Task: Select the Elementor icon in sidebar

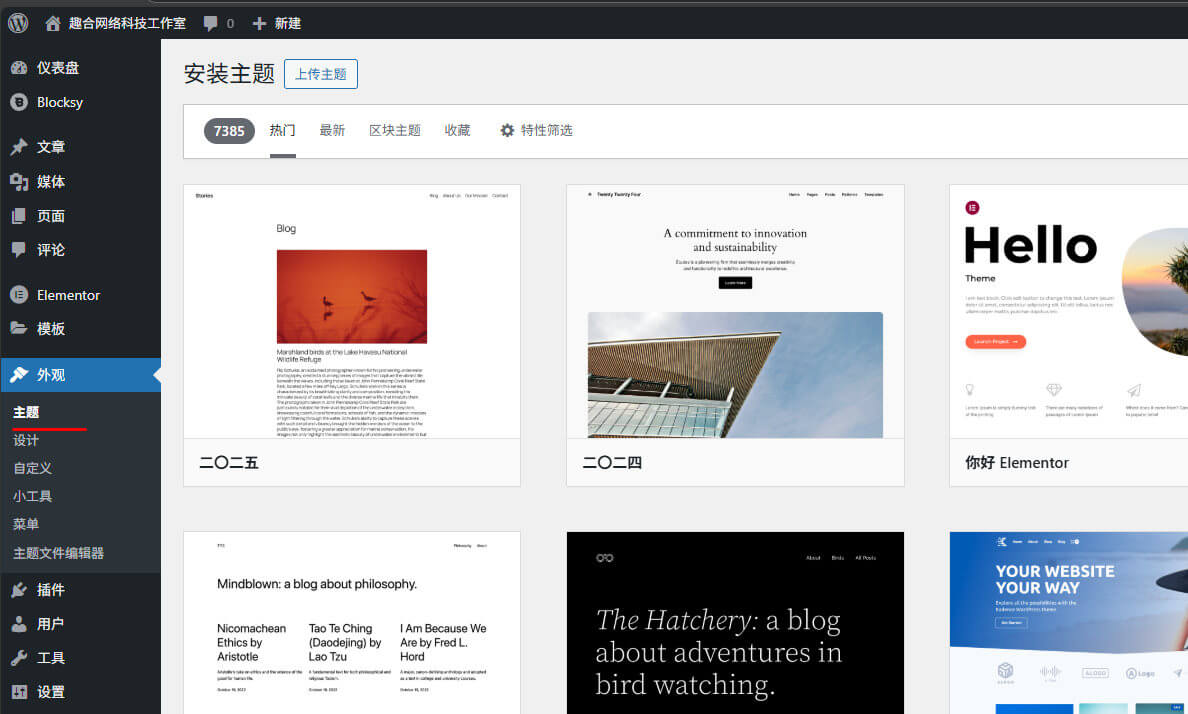Action: click(18, 295)
